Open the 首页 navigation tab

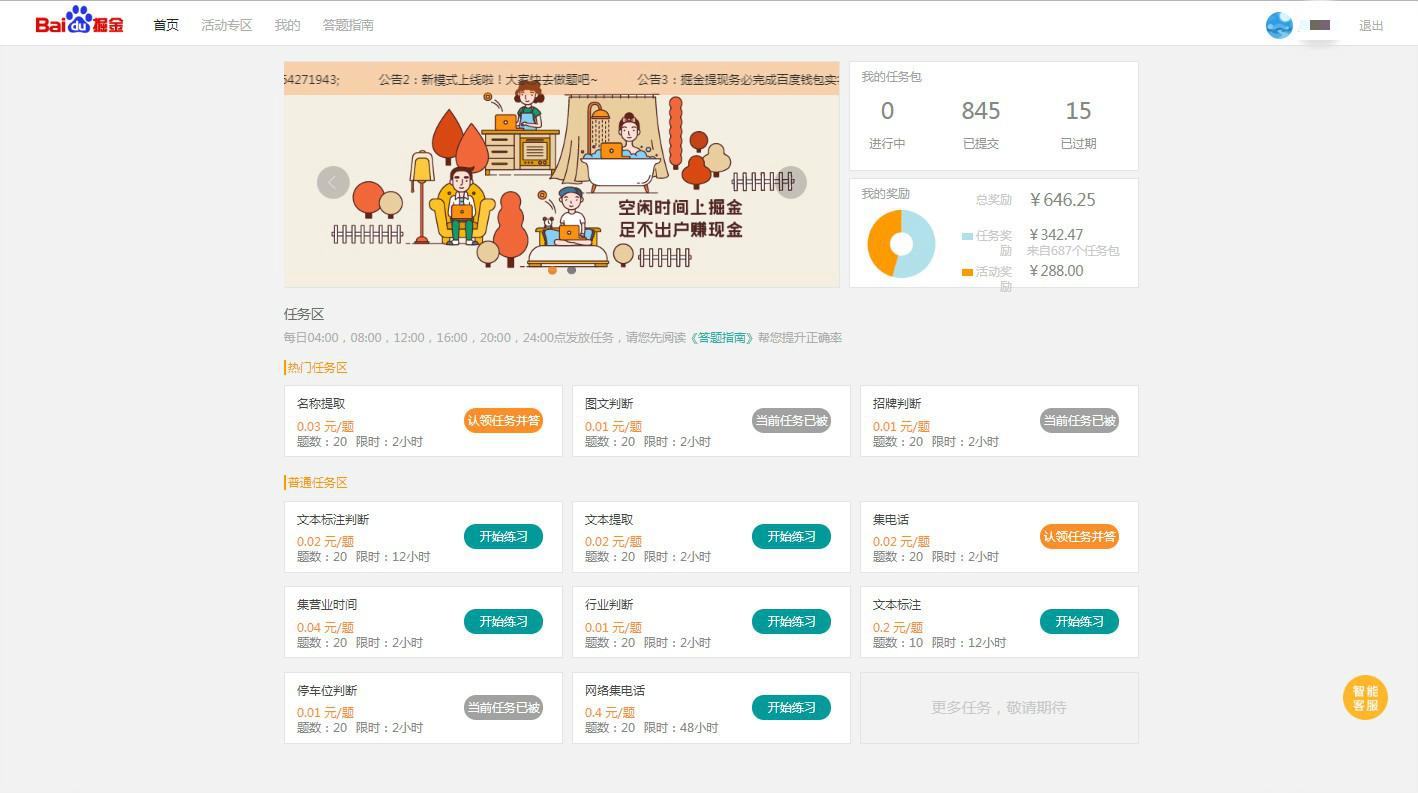(x=166, y=25)
